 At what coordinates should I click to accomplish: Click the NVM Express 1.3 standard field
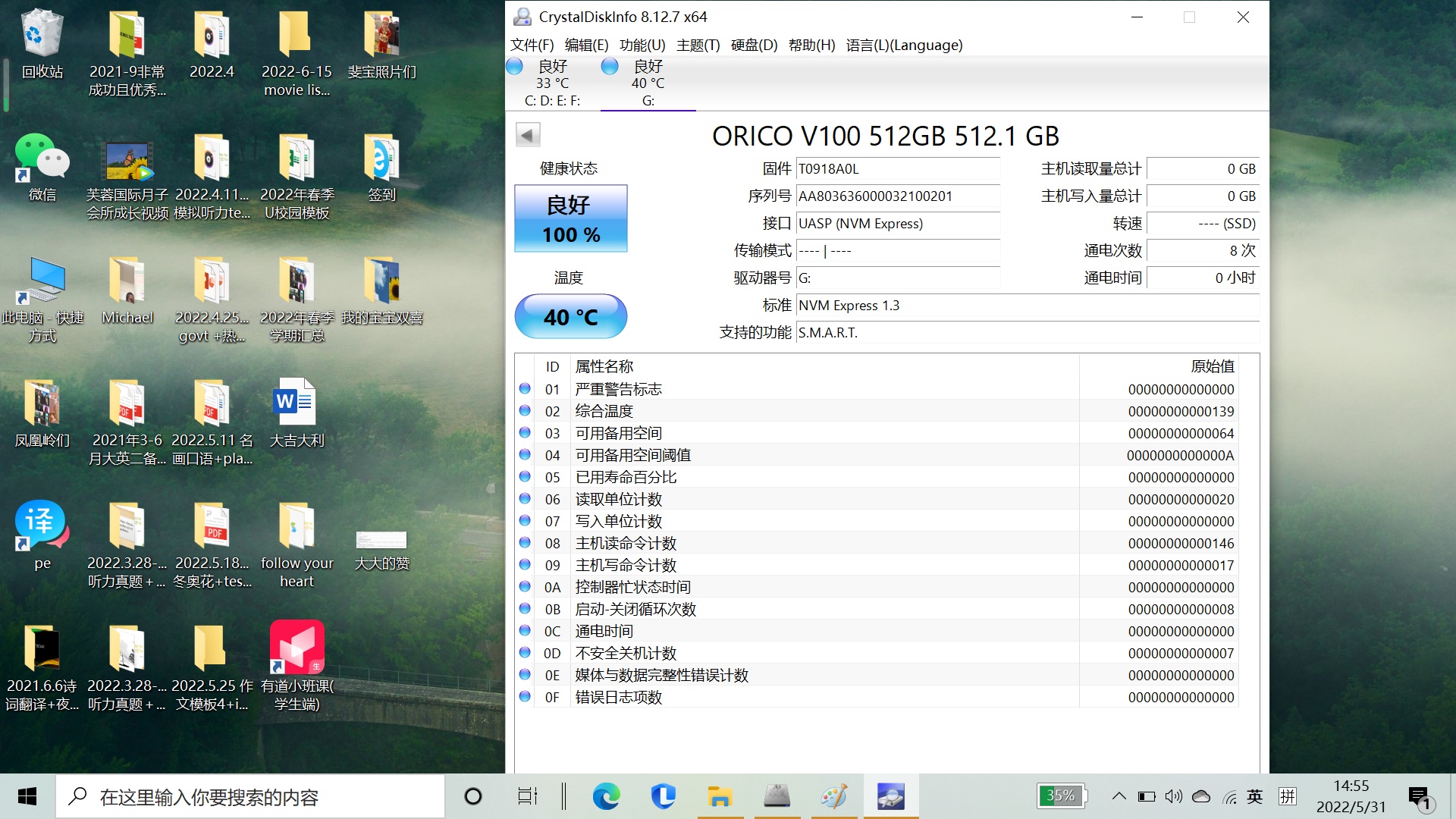(1028, 306)
